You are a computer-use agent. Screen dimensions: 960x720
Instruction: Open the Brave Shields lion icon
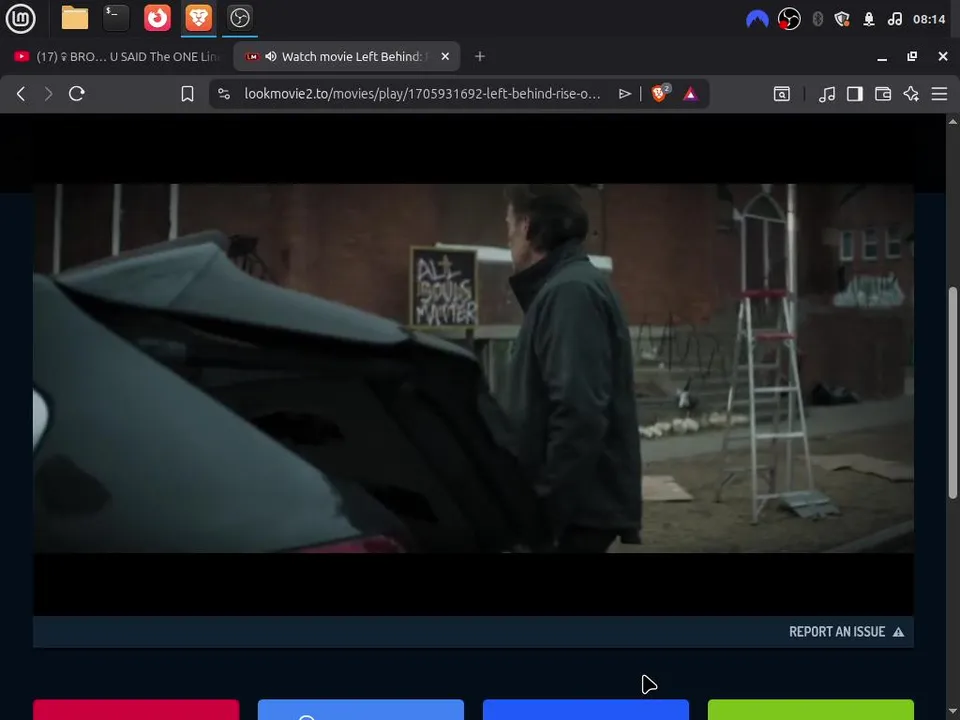pyautogui.click(x=661, y=93)
